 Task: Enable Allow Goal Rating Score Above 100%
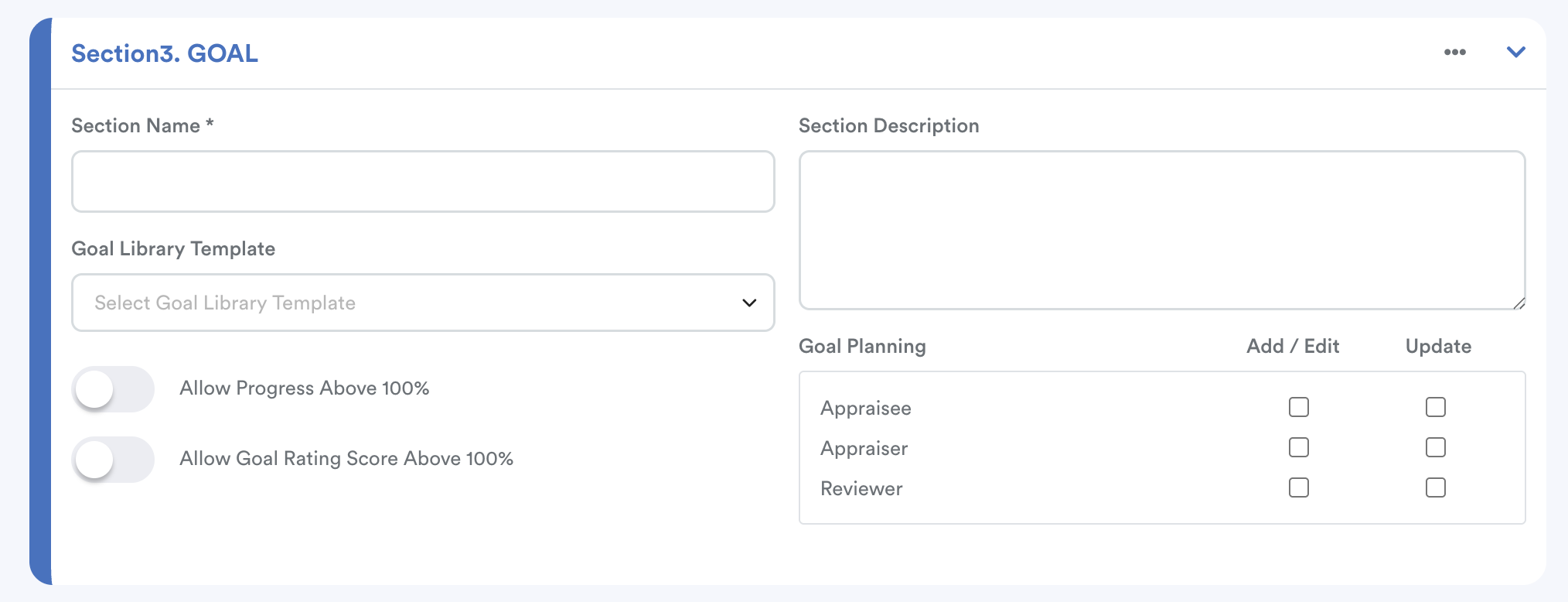[x=113, y=460]
